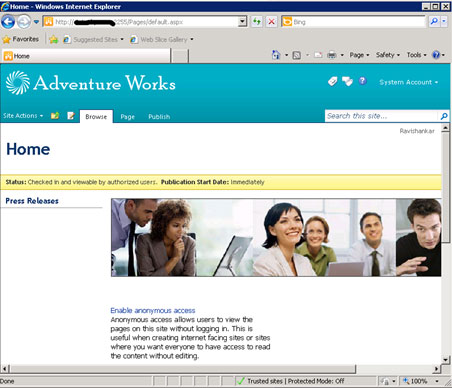Click the blue Help question icon in toolbar
This screenshot has width=452, height=388.
click(436, 55)
